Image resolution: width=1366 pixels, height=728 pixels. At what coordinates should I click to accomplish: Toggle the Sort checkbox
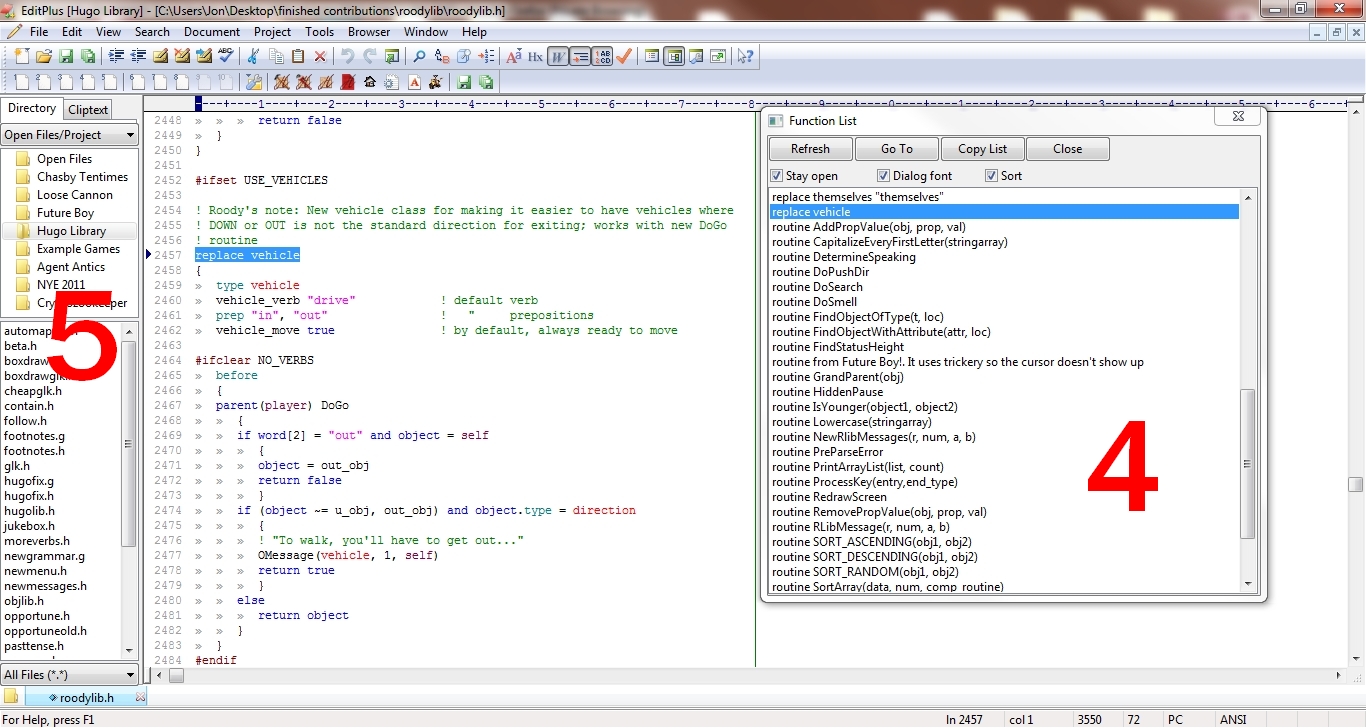click(x=991, y=176)
